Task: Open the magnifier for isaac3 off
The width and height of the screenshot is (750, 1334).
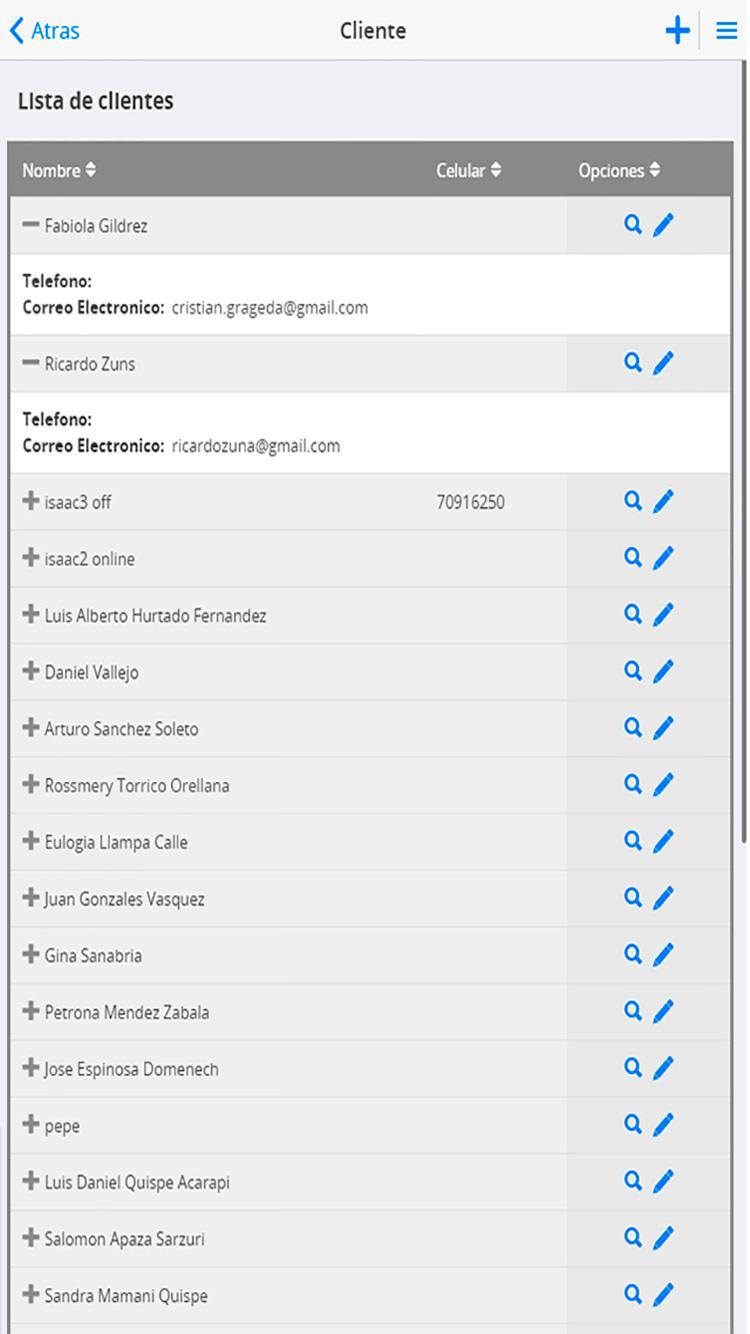Action: click(632, 501)
